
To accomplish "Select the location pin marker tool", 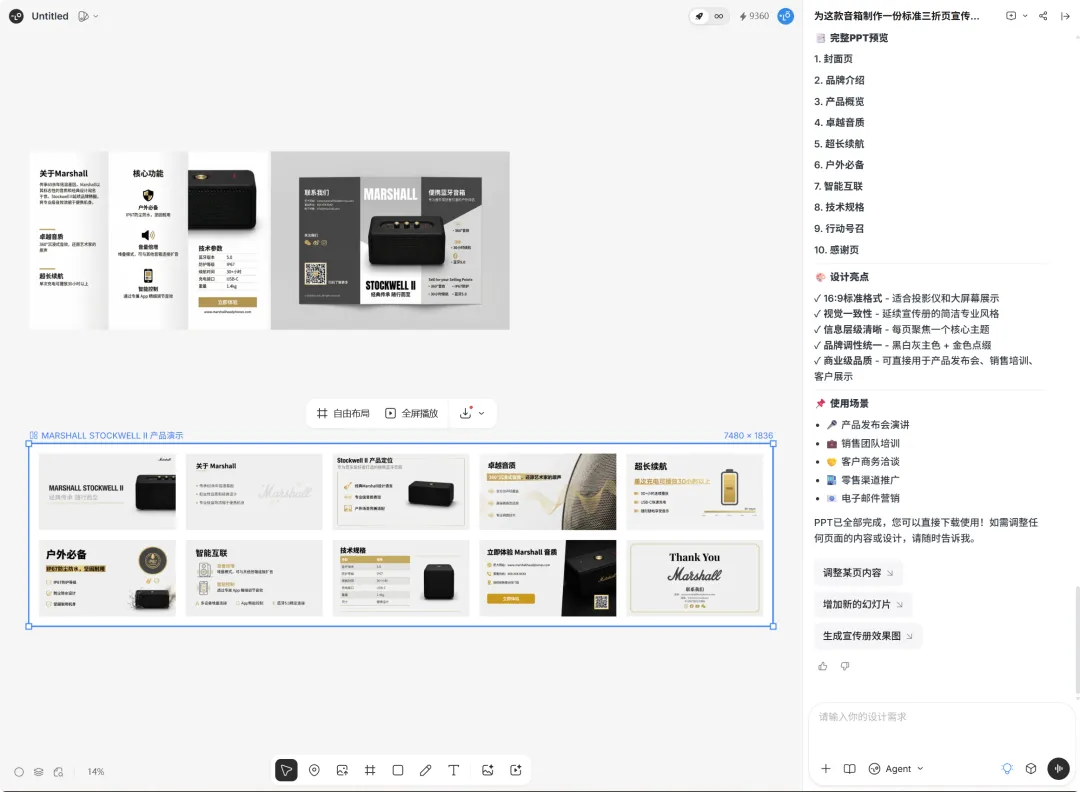I will point(314,770).
